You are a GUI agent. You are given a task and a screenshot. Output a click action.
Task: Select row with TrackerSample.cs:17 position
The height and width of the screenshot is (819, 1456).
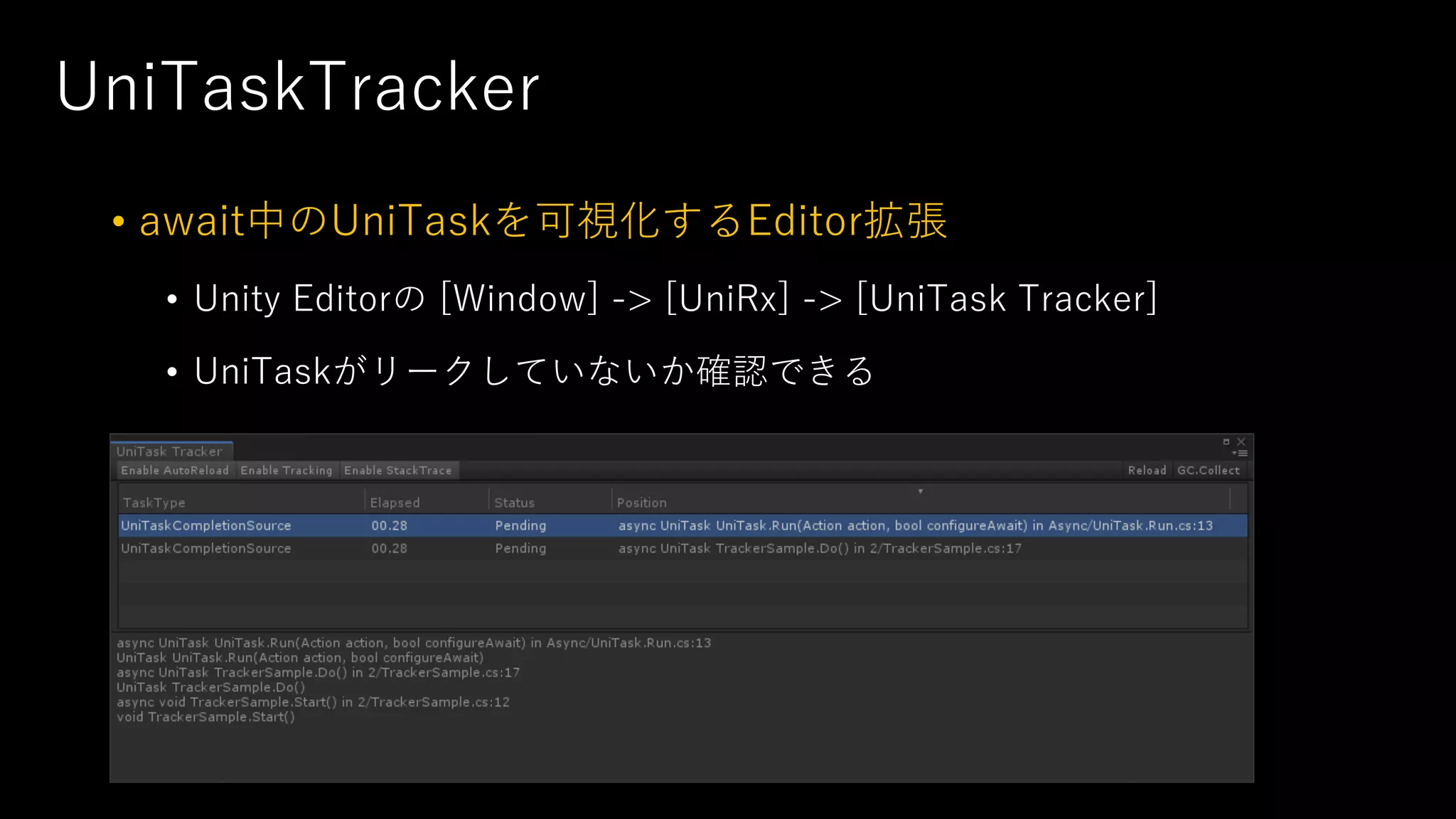click(682, 548)
